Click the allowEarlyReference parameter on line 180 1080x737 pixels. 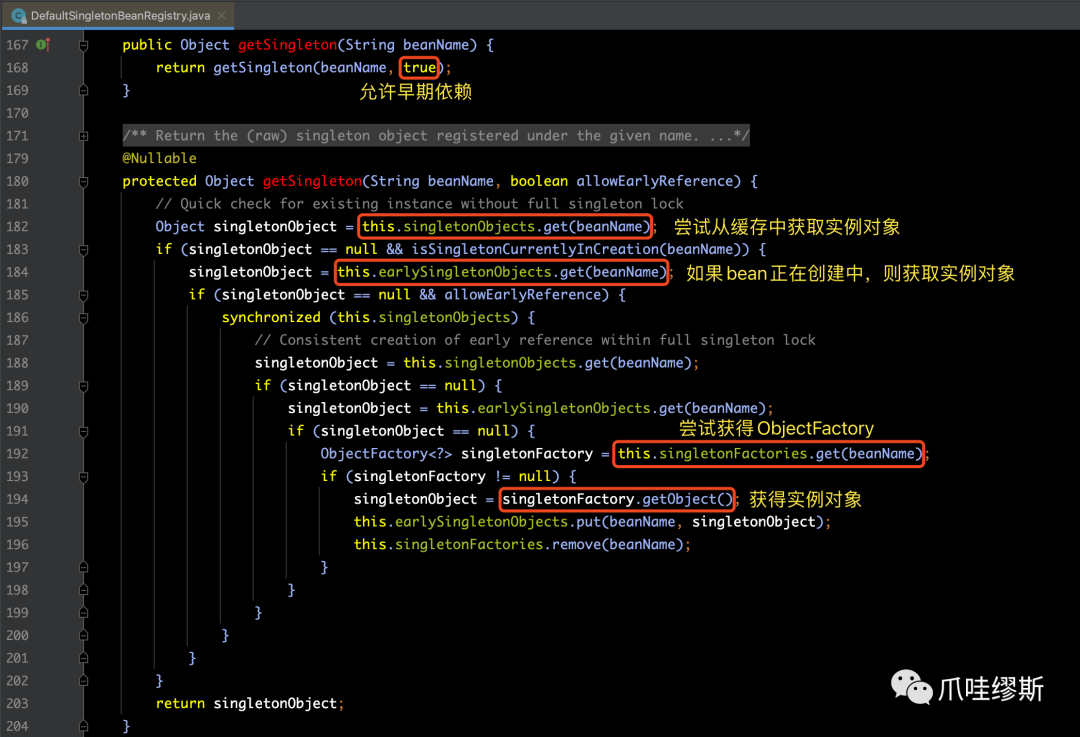click(x=654, y=181)
